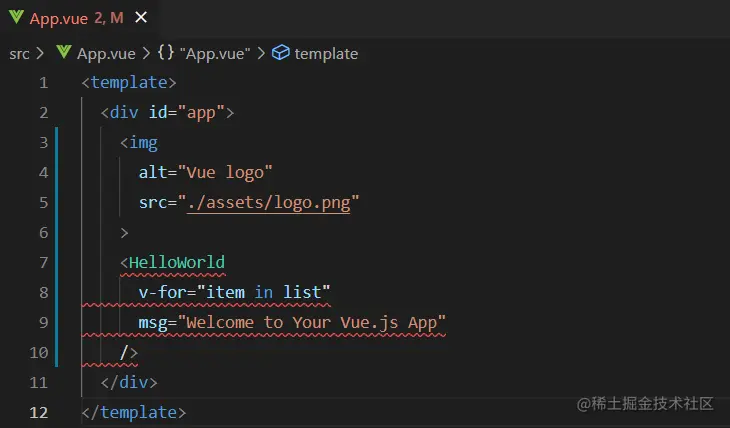
Task: Click the self-closing /> on line 10
Action: [x=129, y=353]
